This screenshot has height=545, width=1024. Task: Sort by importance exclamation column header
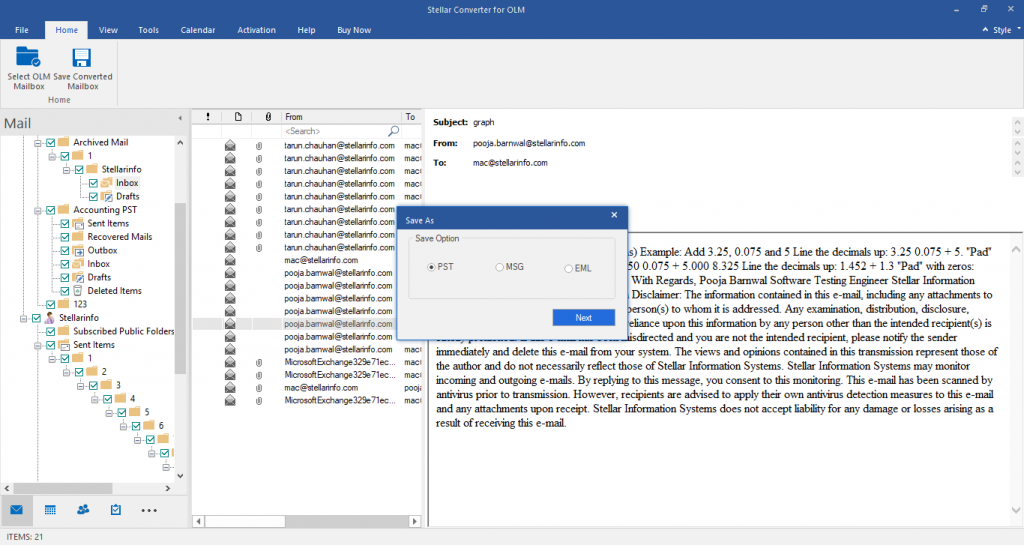(208, 117)
